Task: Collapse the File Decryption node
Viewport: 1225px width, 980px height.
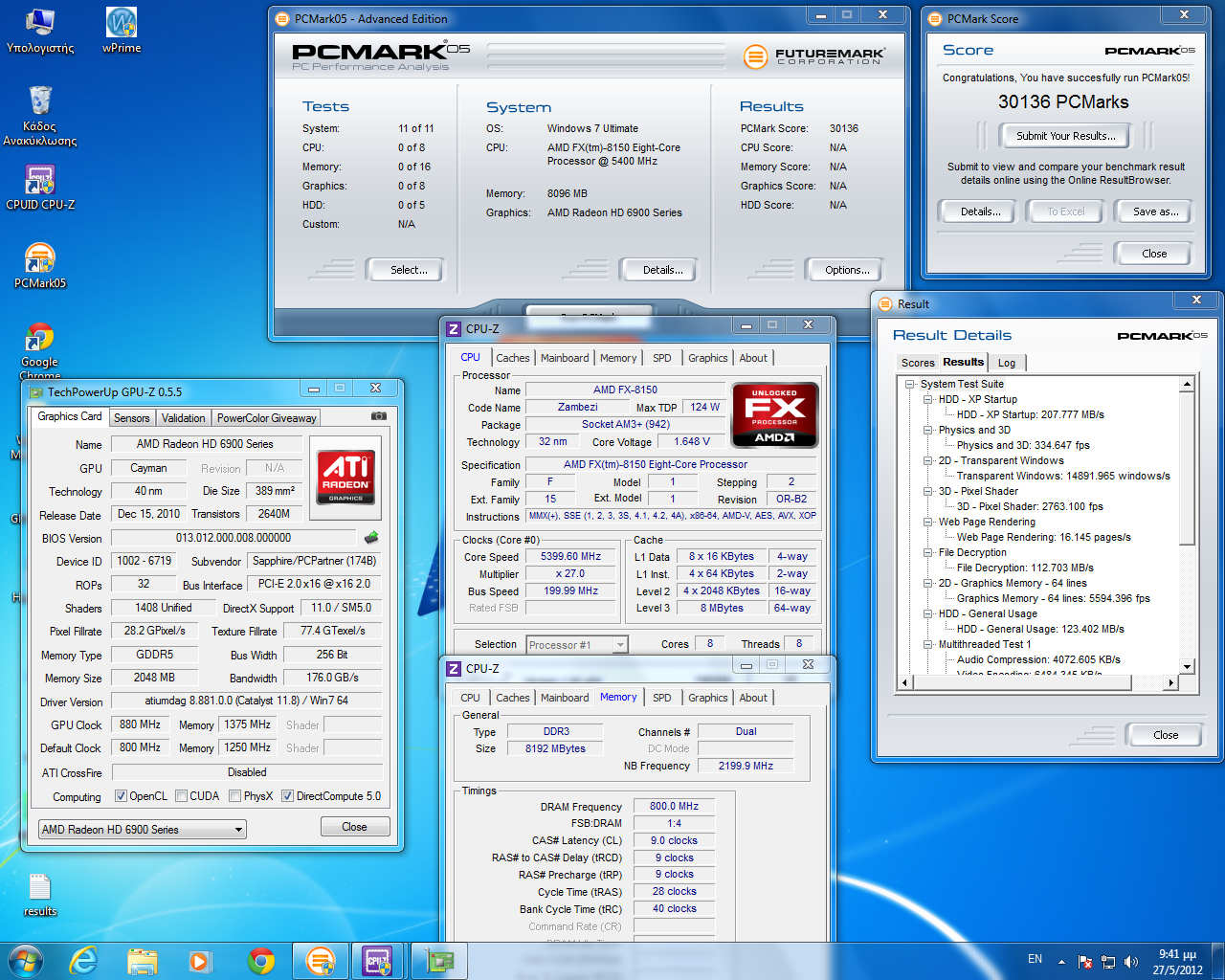Action: tap(928, 552)
